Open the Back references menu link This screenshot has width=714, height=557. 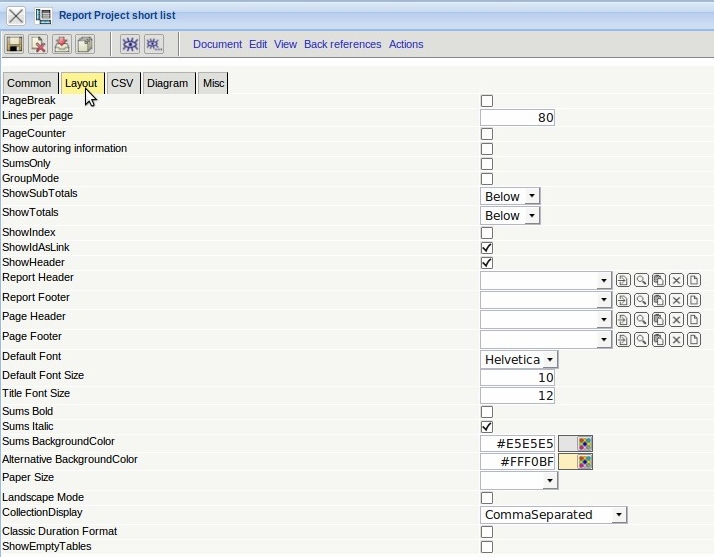(x=342, y=44)
